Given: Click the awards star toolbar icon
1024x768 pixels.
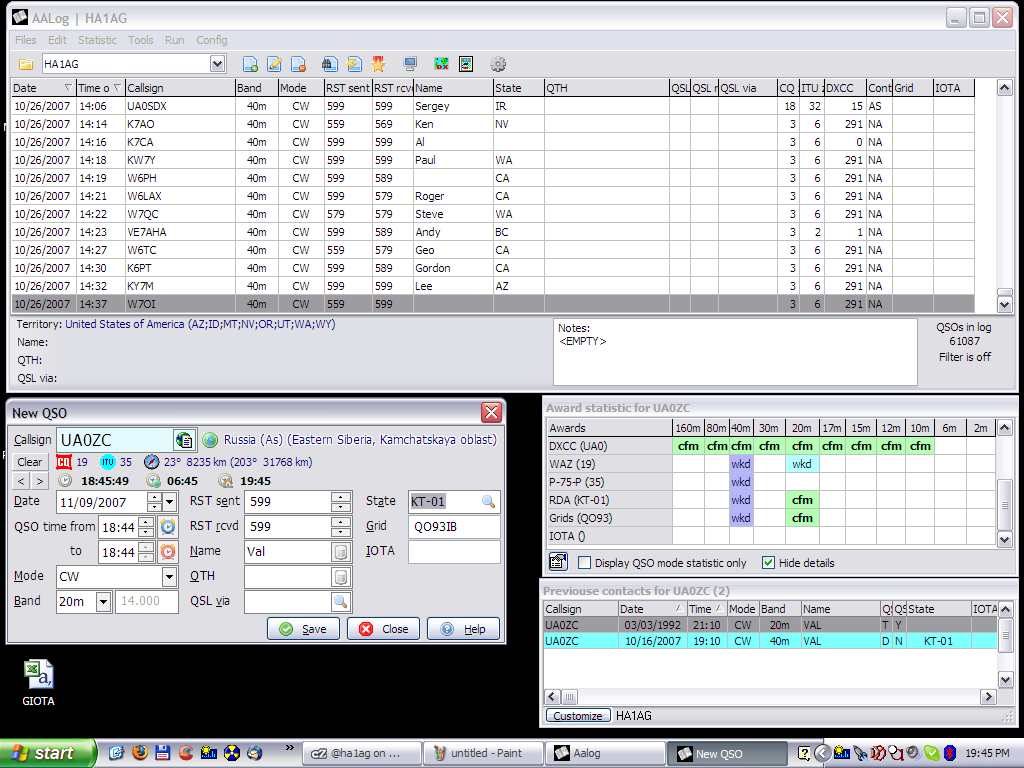Looking at the screenshot, I should coord(378,65).
